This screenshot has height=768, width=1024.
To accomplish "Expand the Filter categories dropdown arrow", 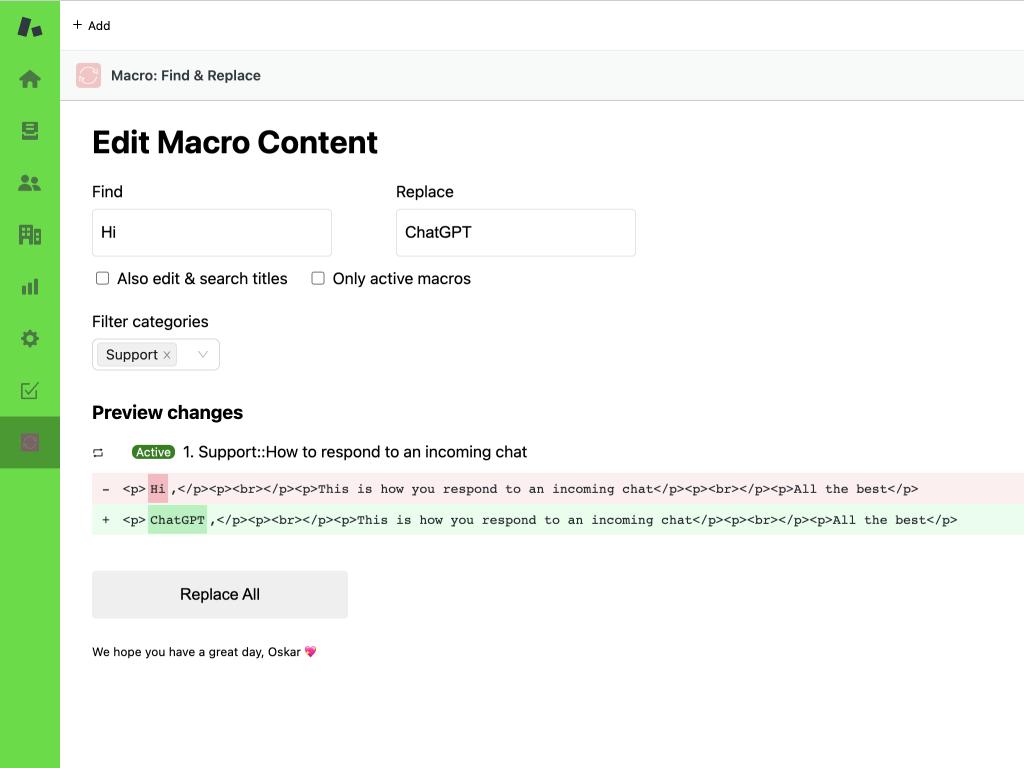I will click(x=203, y=355).
